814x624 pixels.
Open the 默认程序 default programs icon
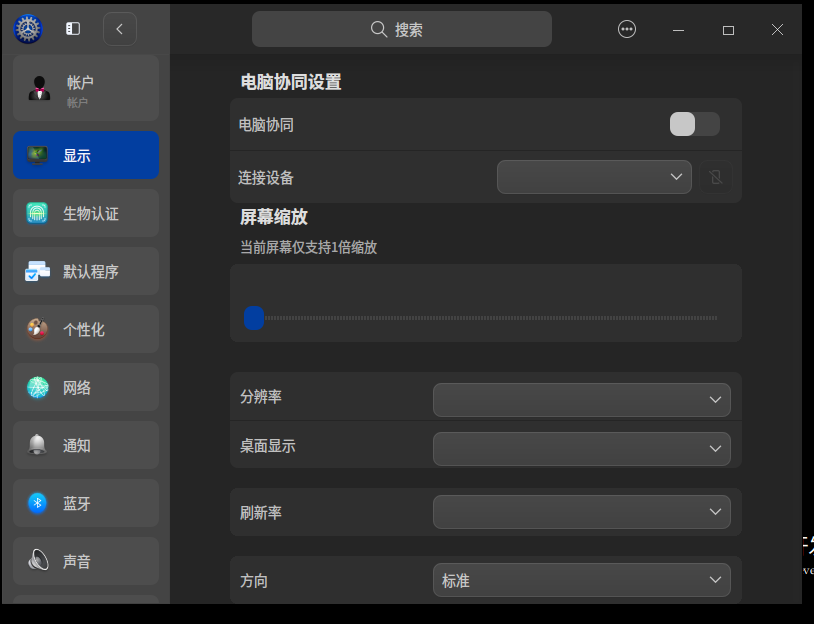(36, 270)
